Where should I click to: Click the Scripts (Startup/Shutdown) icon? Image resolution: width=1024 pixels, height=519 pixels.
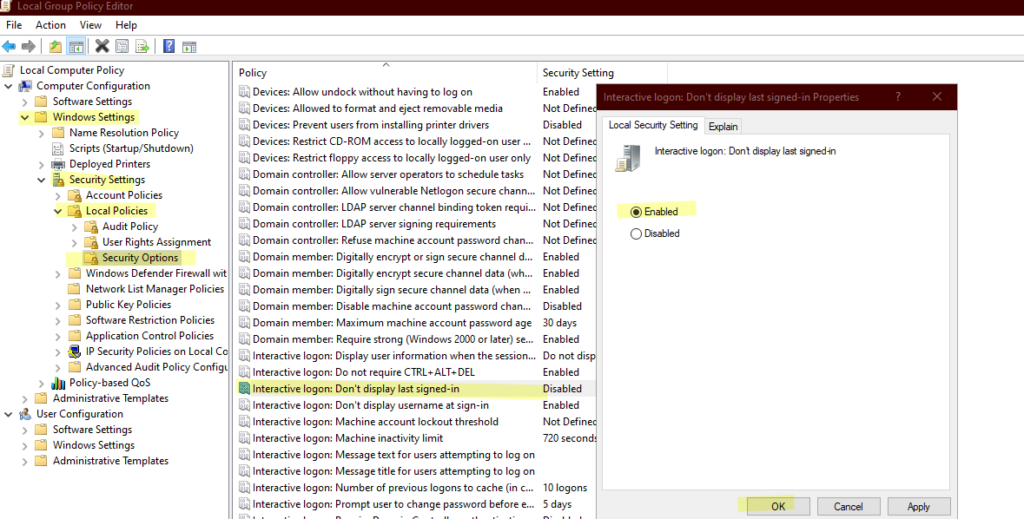(58, 148)
